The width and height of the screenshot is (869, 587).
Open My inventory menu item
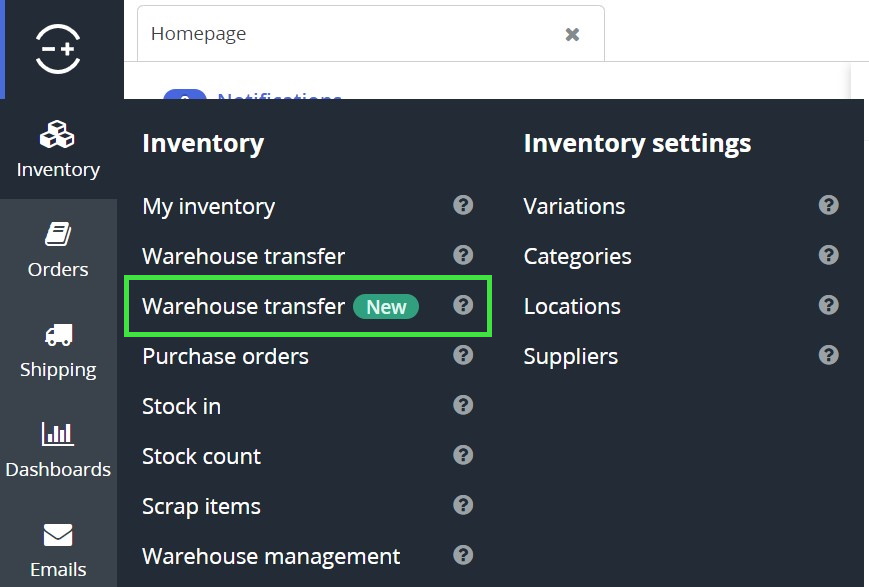208,206
